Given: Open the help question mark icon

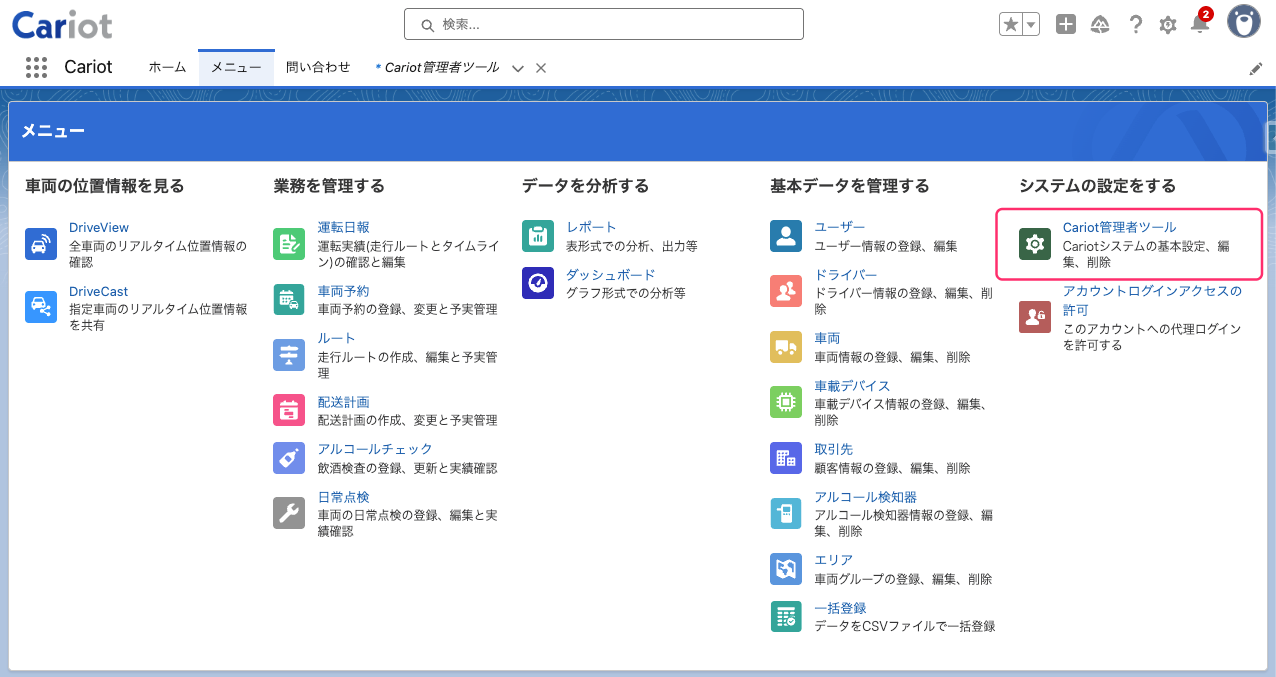Looking at the screenshot, I should pyautogui.click(x=1135, y=25).
